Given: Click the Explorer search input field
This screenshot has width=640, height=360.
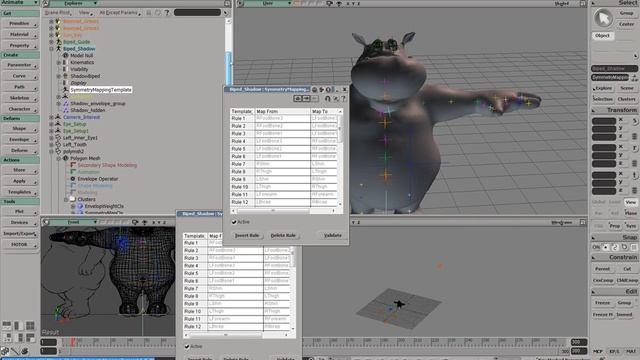Looking at the screenshot, I should tap(198, 13).
